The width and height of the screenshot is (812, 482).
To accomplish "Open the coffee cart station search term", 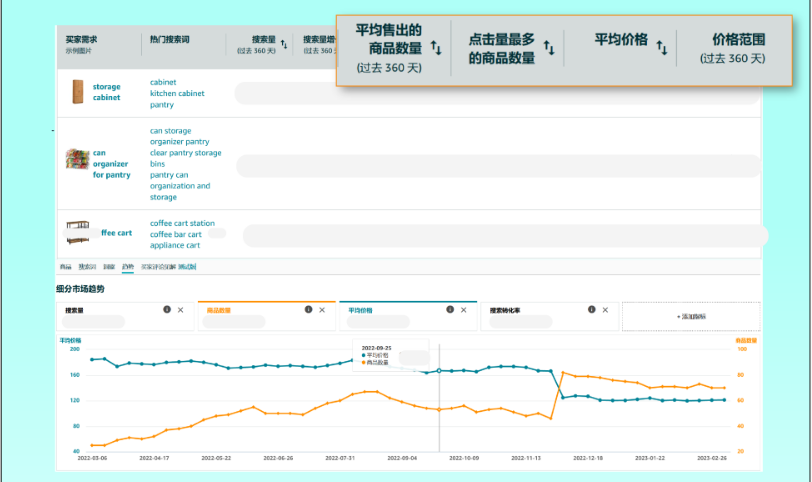I will pos(182,223).
